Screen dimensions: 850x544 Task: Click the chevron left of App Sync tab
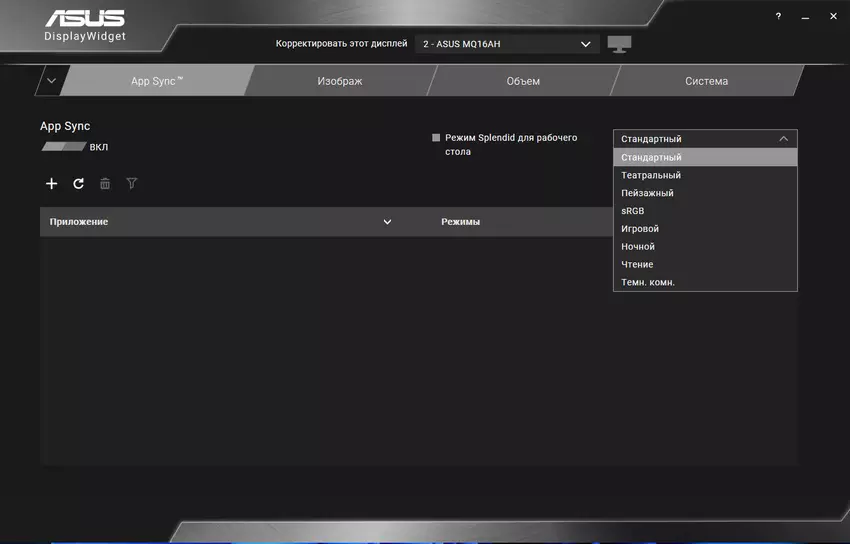[x=51, y=81]
